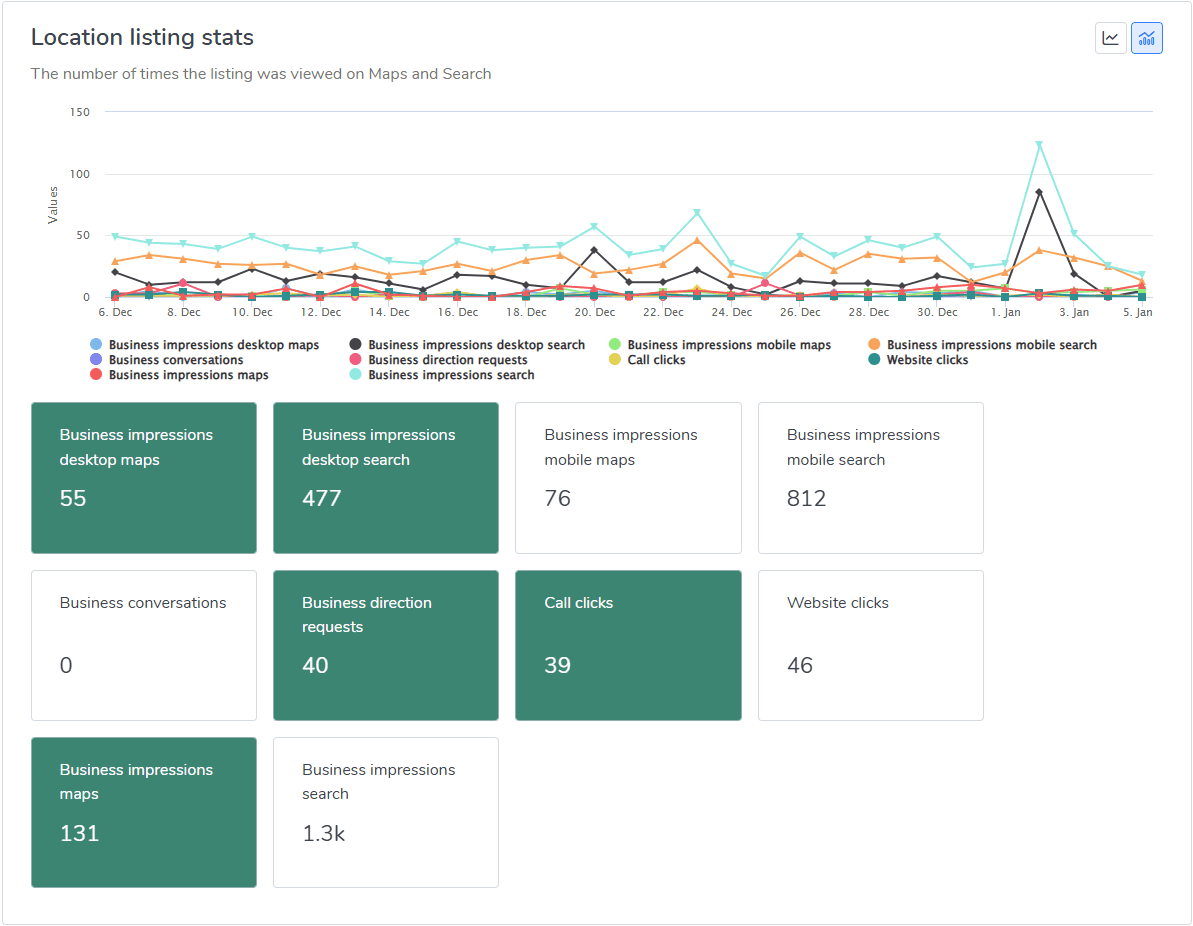This screenshot has height=926, width=1193.
Task: Select the Business direction requests card
Action: 386,645
